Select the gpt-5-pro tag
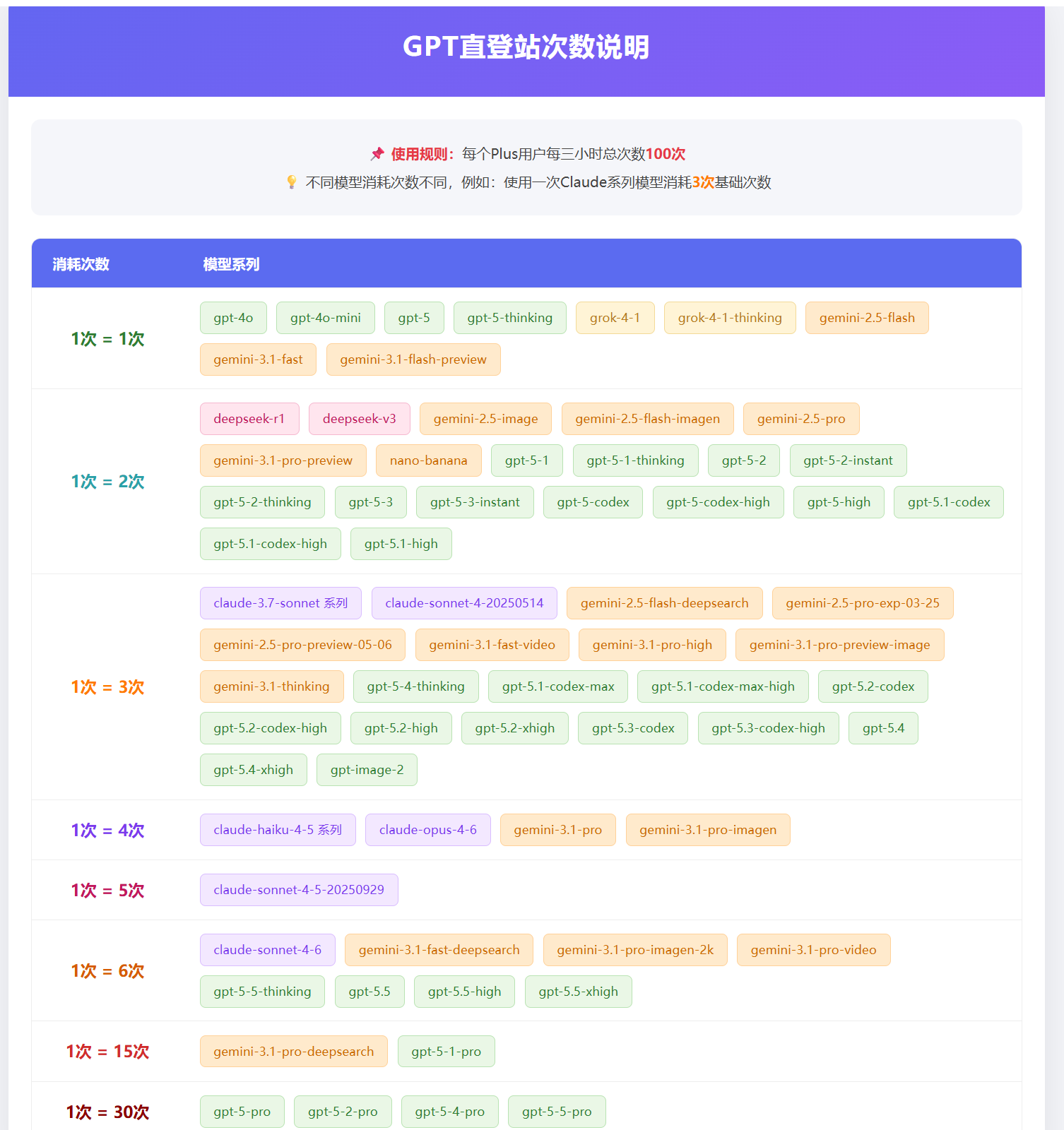This screenshot has height=1130, width=1064. tap(242, 1112)
